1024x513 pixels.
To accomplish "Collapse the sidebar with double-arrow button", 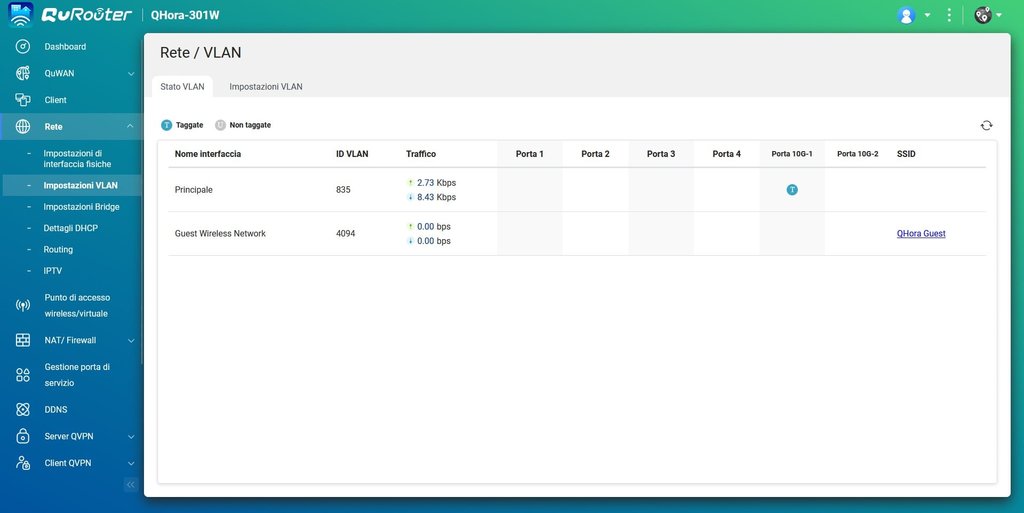I will coord(130,484).
